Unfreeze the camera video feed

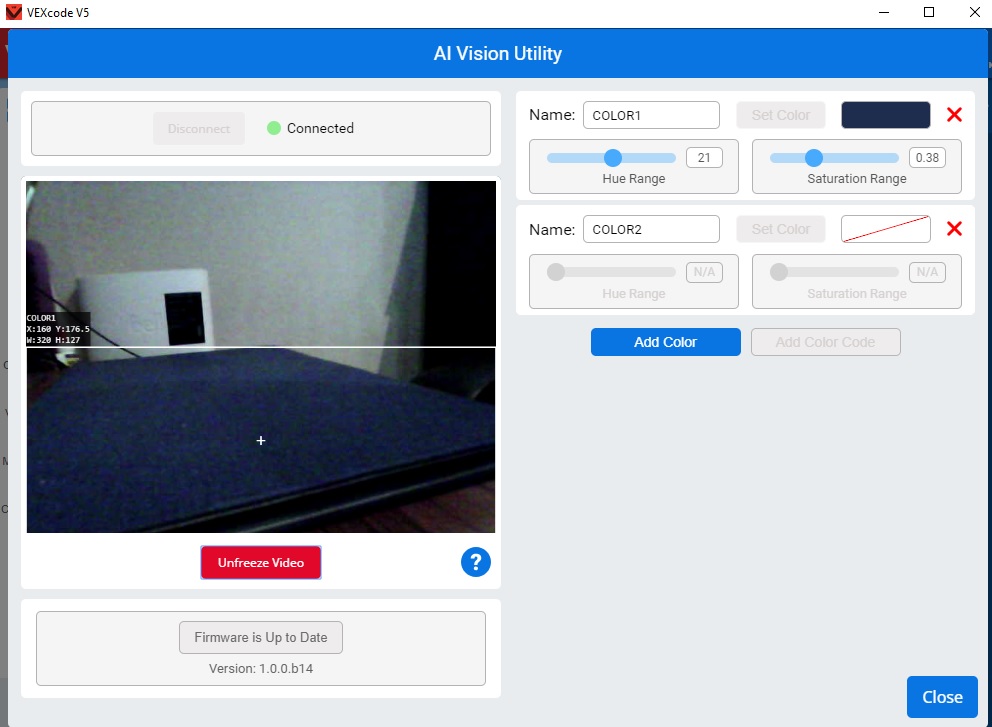tap(260, 562)
